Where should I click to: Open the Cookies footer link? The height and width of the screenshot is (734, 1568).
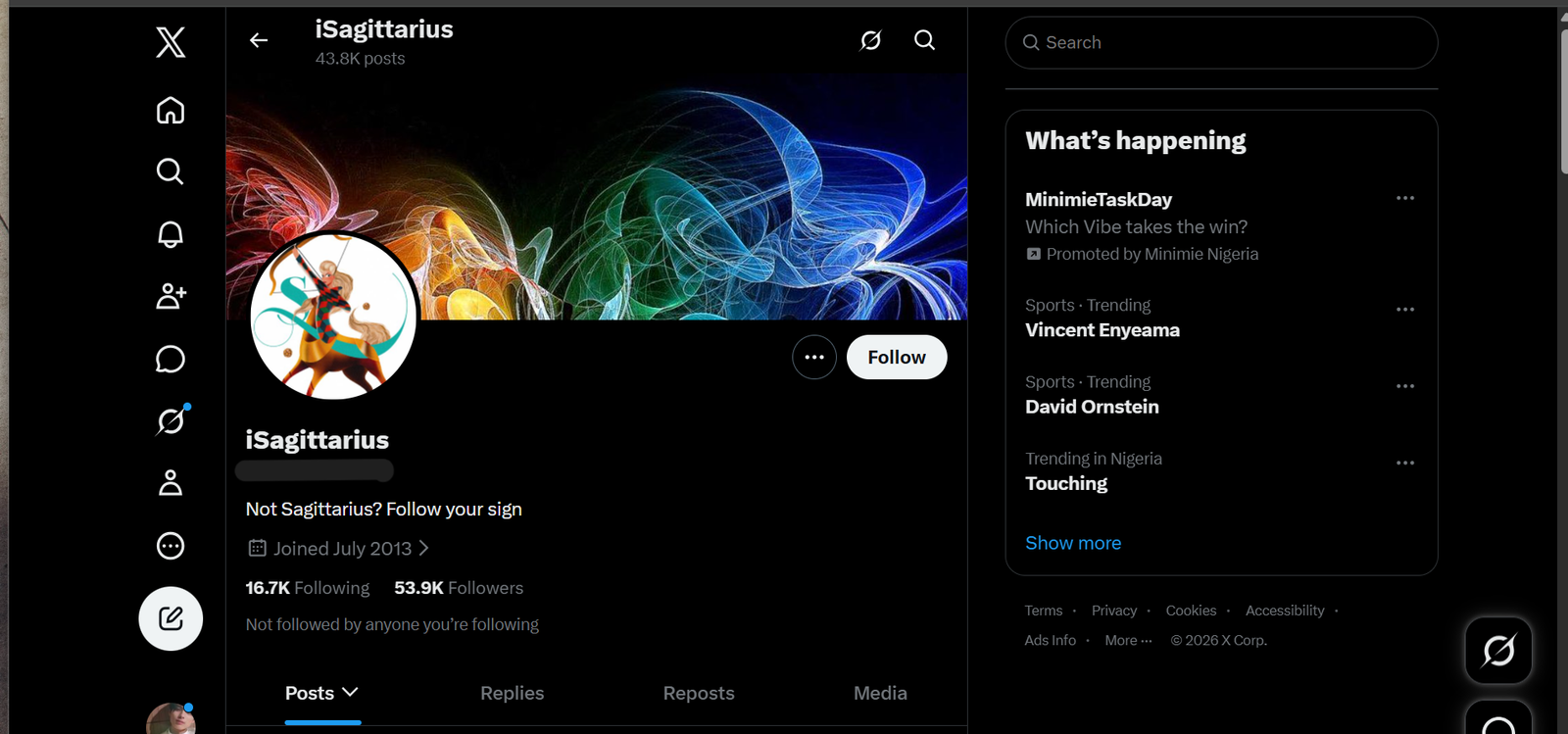(x=1191, y=611)
